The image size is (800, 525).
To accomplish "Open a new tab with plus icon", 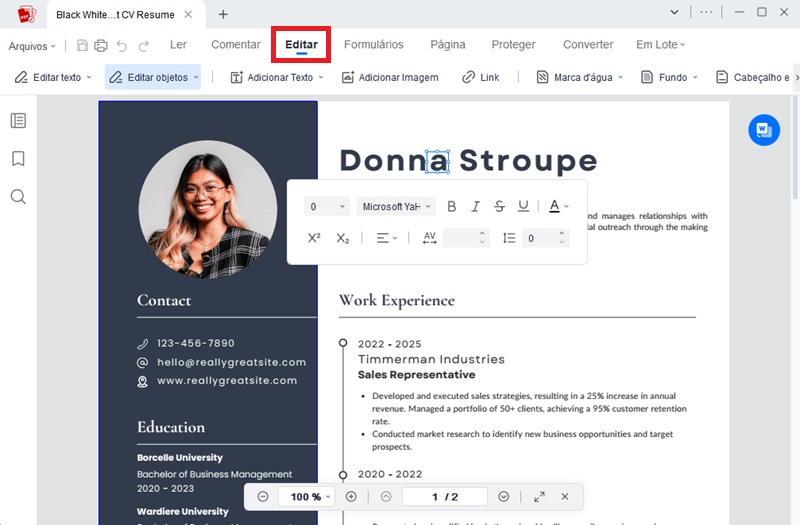I will [x=223, y=14].
